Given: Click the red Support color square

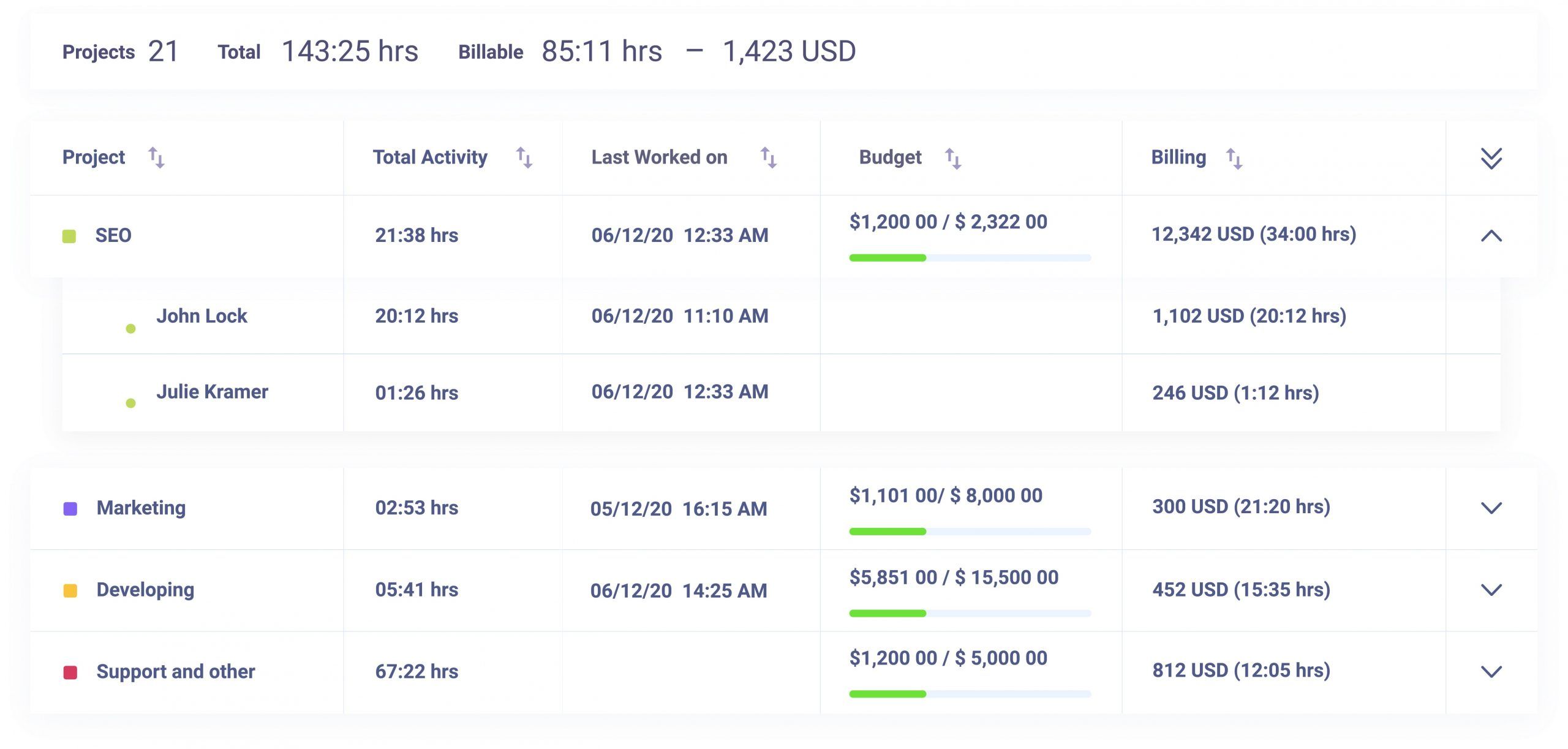Looking at the screenshot, I should 70,672.
